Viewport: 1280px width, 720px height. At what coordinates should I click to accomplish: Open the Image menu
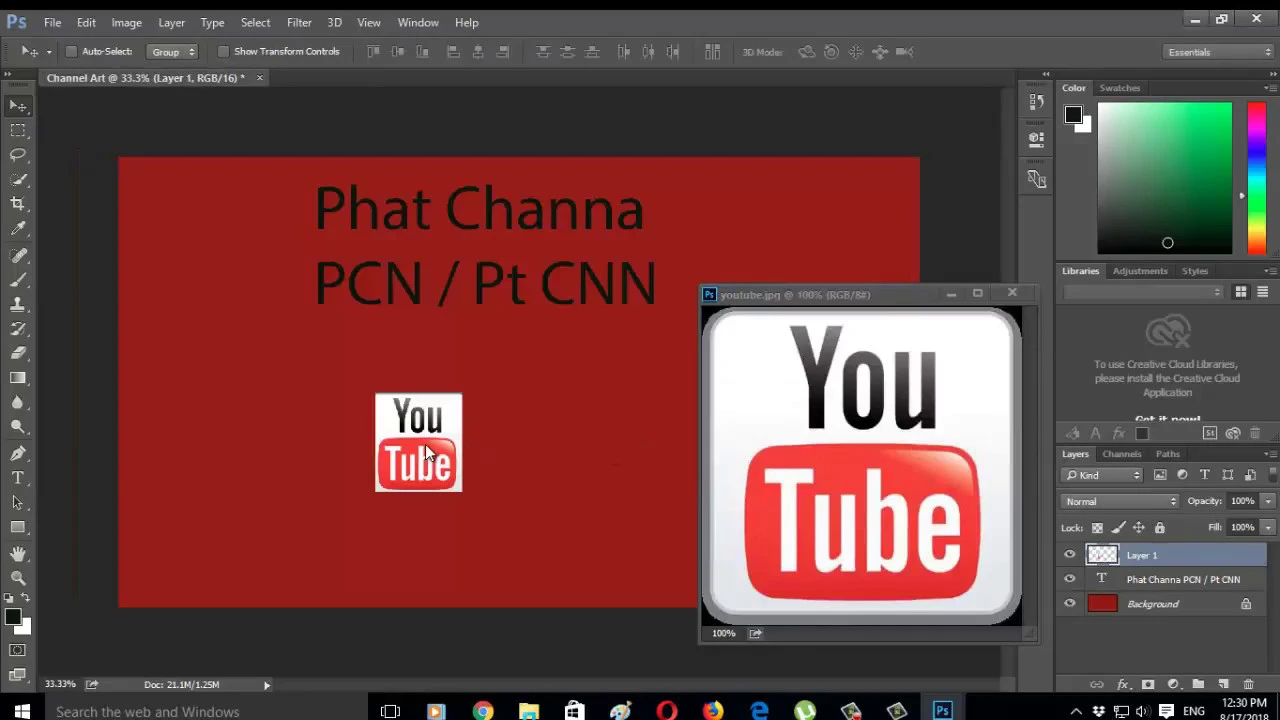126,22
